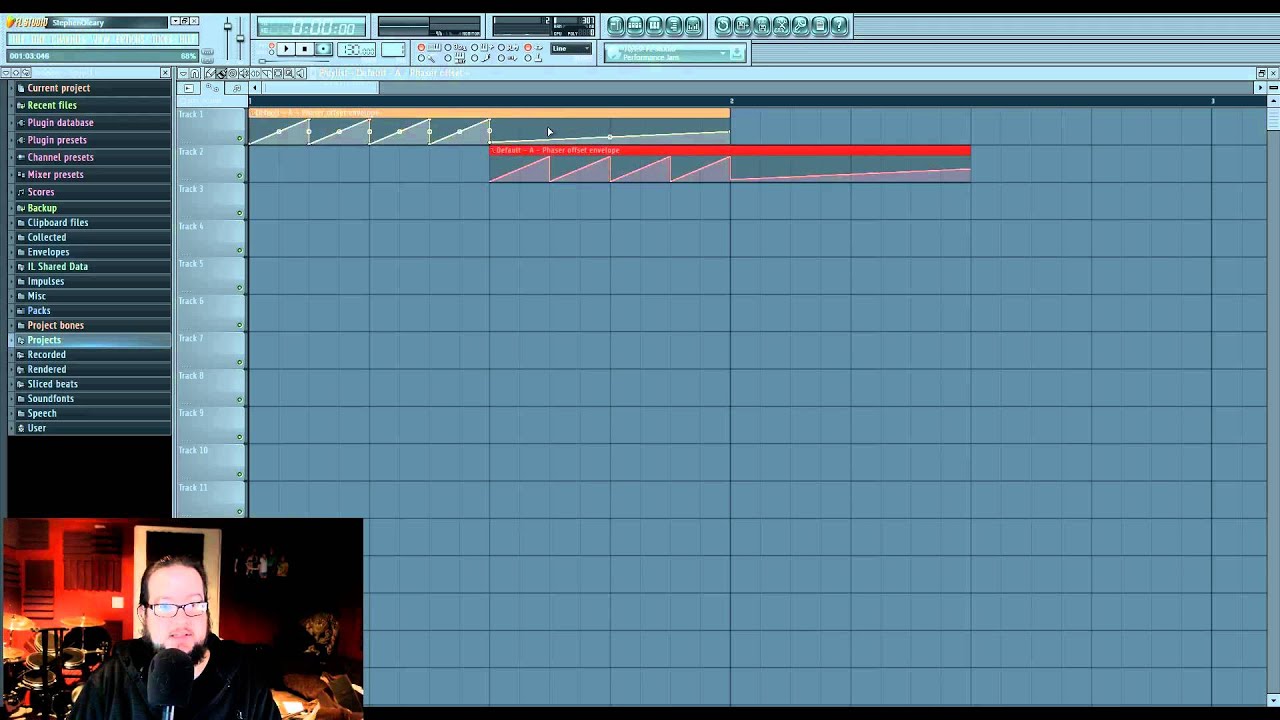Open the Piano Roll view button
Image resolution: width=1280 pixels, height=720 pixels.
click(x=654, y=25)
